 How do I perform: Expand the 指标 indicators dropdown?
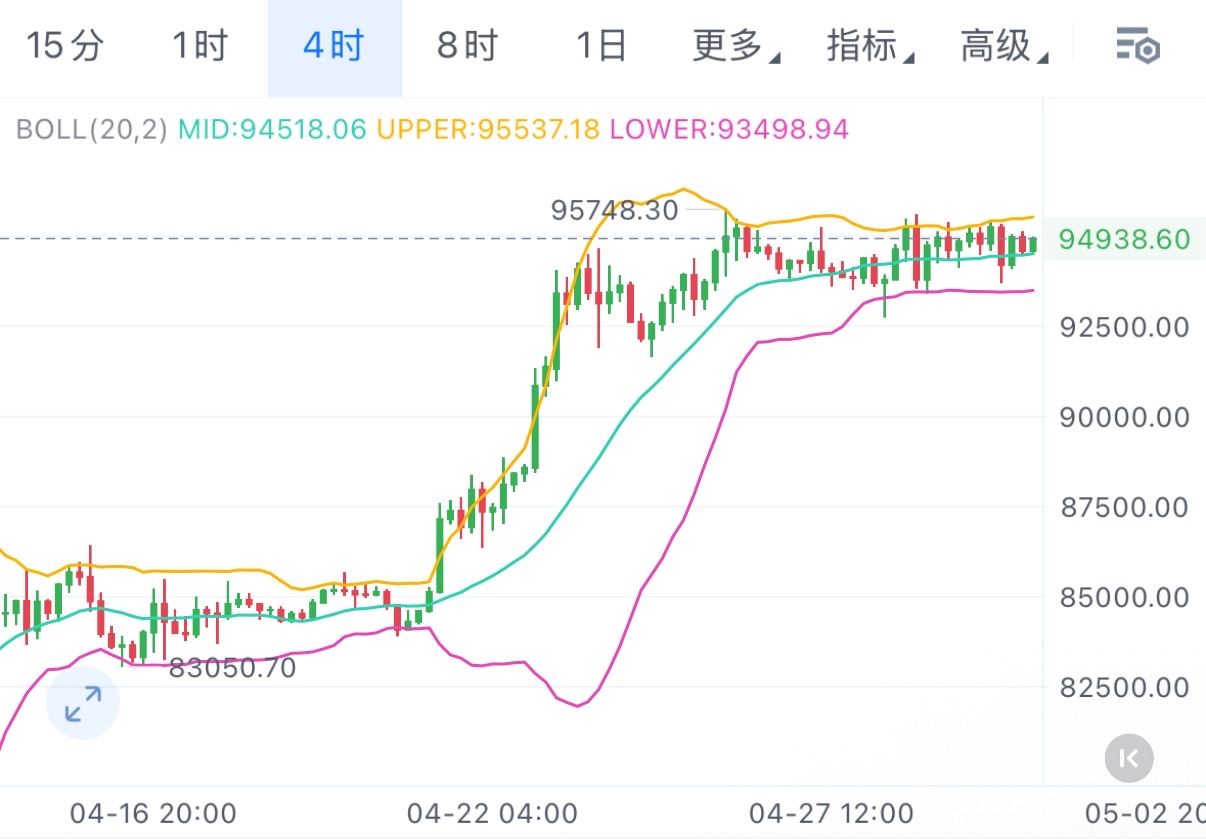870,46
